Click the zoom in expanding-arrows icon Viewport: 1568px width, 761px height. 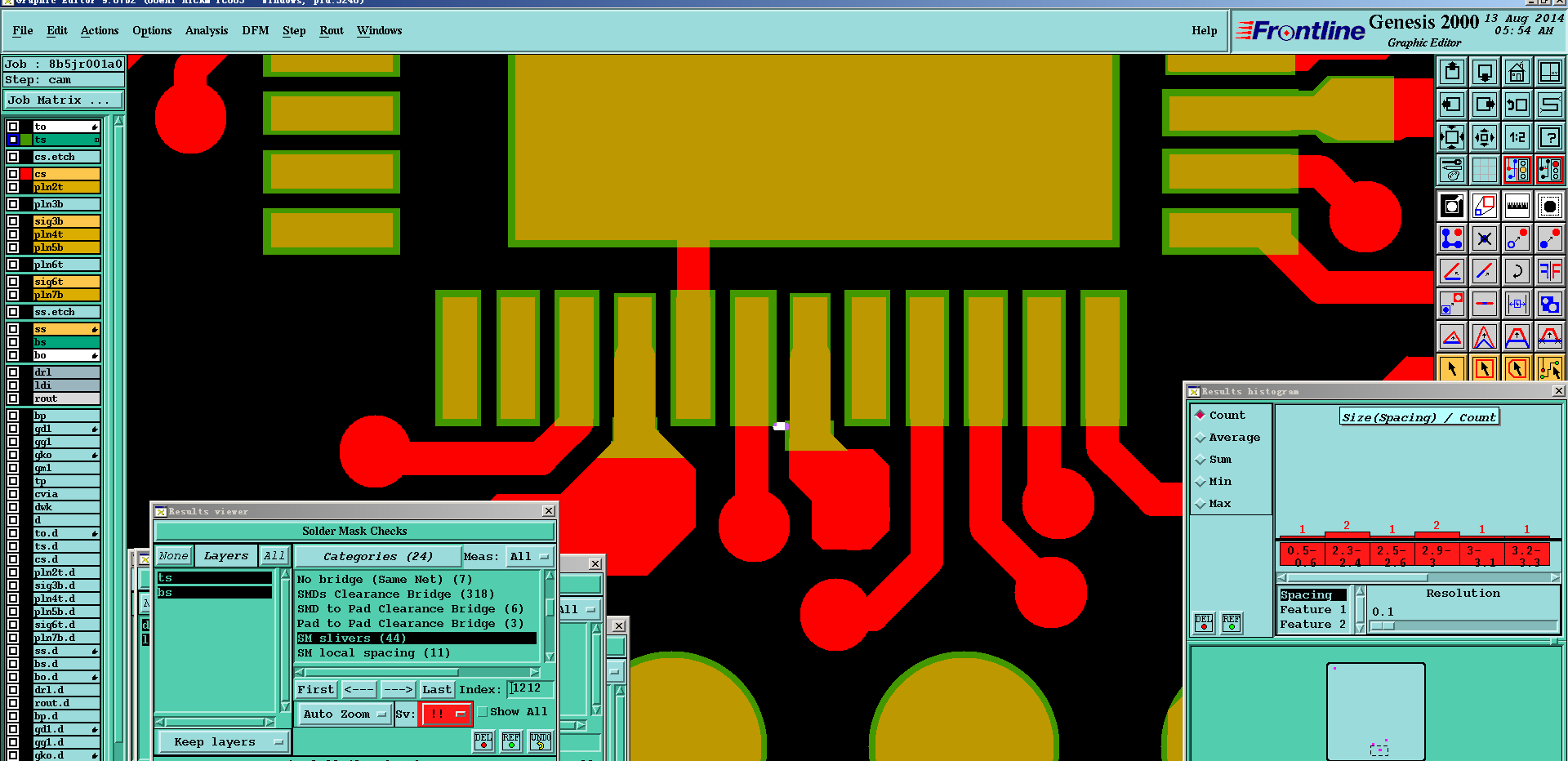1452,137
